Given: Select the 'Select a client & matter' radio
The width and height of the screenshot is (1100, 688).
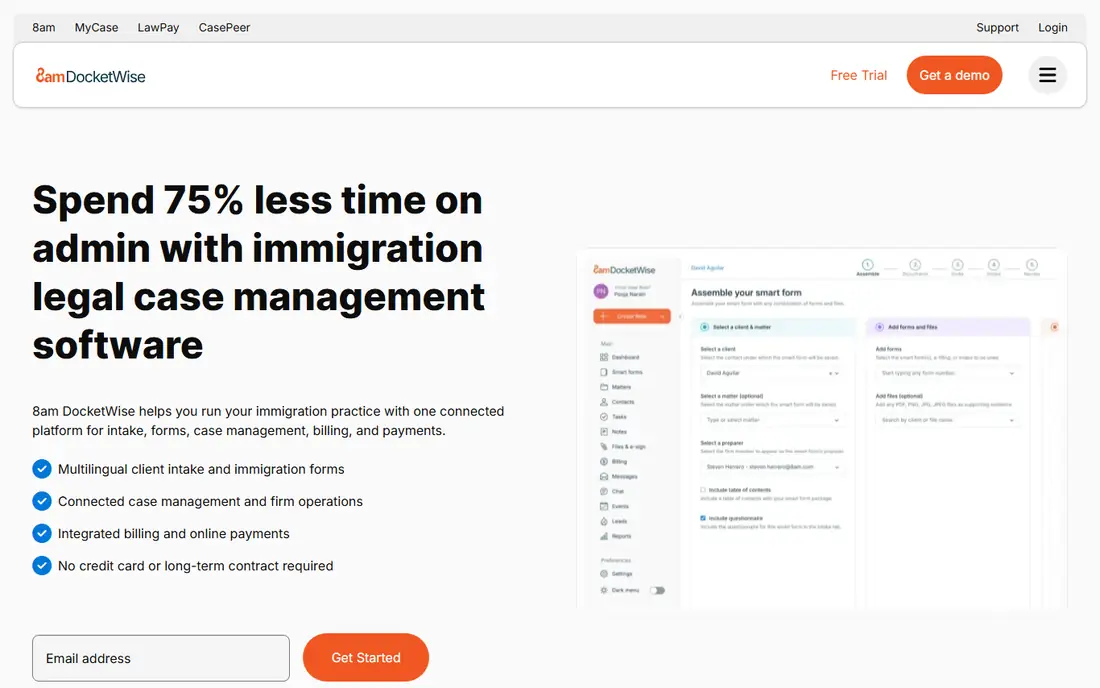Looking at the screenshot, I should click(704, 327).
